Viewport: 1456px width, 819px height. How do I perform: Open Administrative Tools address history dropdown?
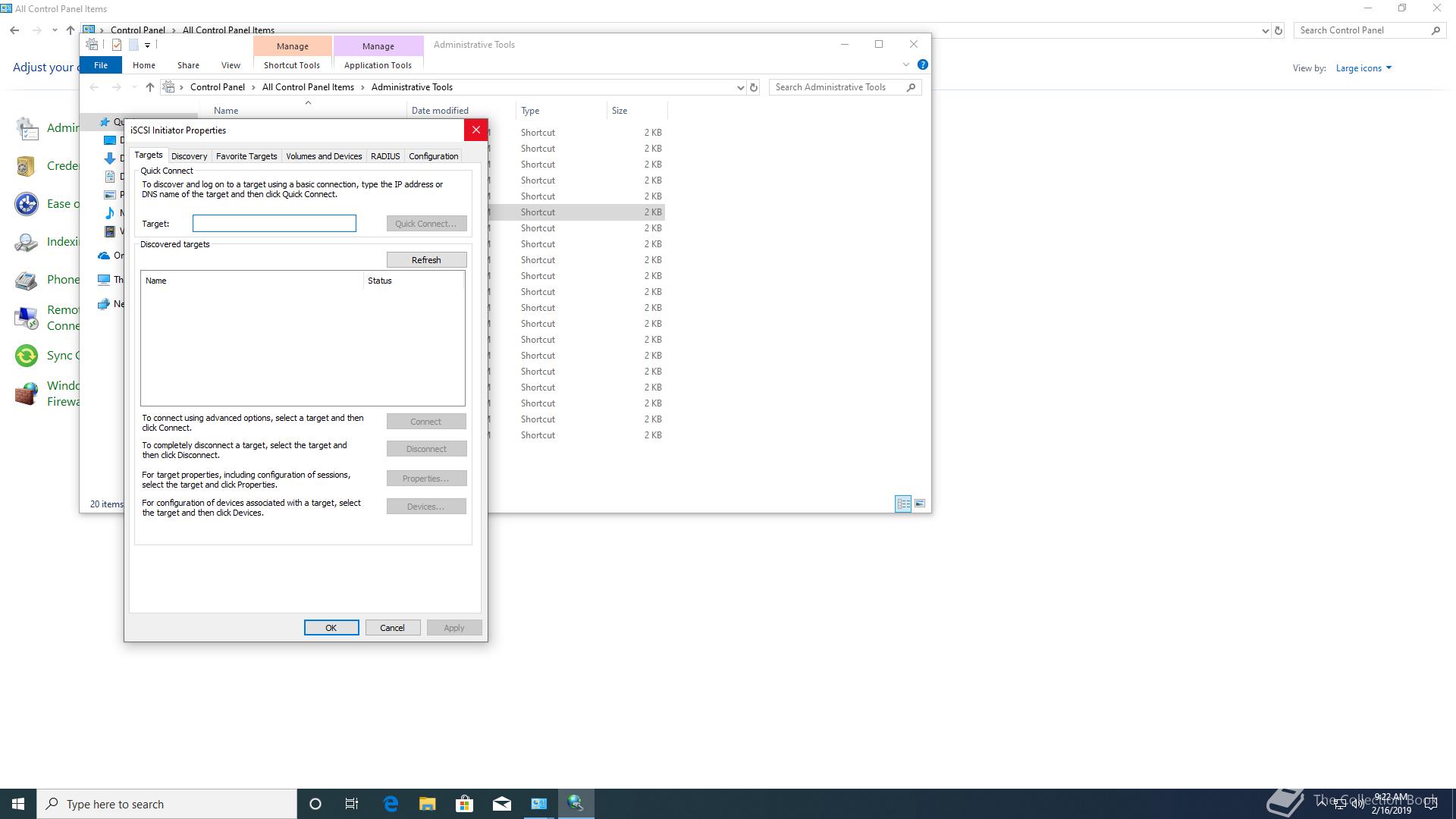(740, 87)
